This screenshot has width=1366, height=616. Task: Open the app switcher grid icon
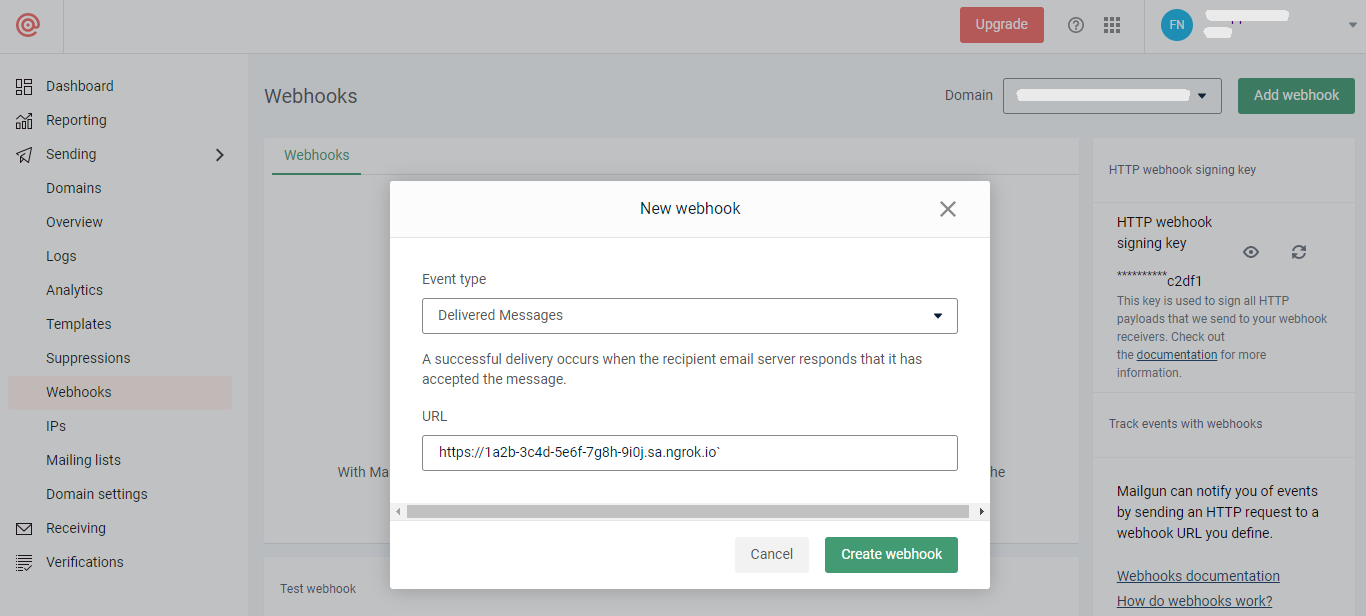[1111, 24]
